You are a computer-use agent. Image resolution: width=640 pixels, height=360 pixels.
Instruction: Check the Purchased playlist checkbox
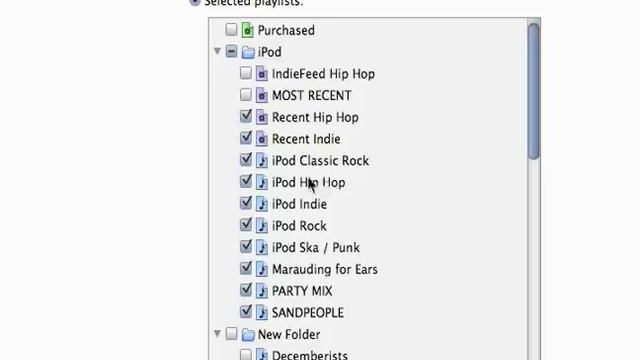pos(231,29)
